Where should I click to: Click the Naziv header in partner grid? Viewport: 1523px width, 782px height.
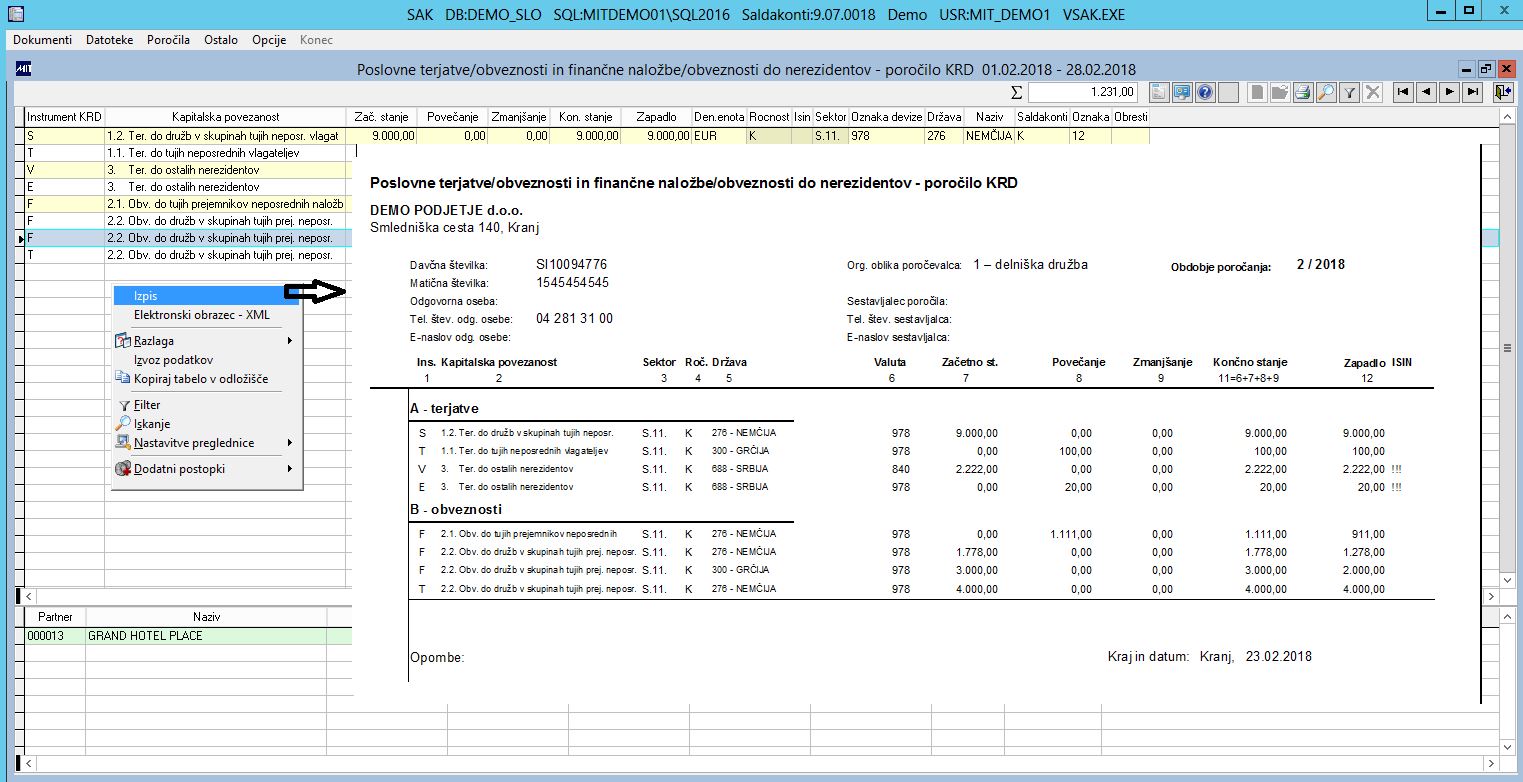click(206, 617)
